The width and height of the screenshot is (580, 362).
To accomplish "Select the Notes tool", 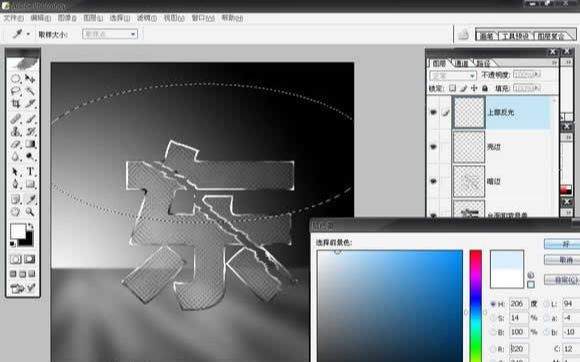I will pos(16,199).
